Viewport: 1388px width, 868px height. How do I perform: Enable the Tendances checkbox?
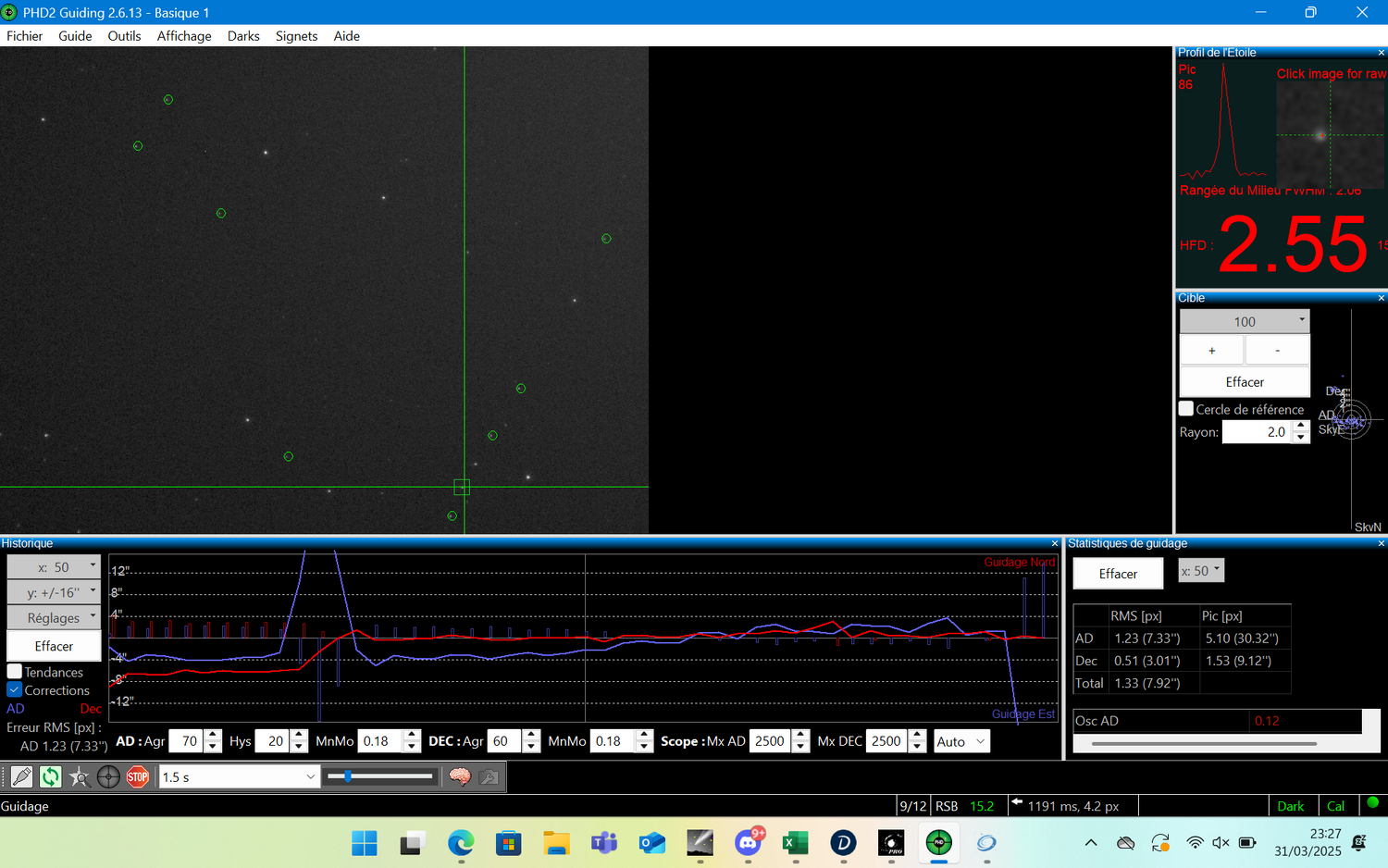(x=15, y=672)
